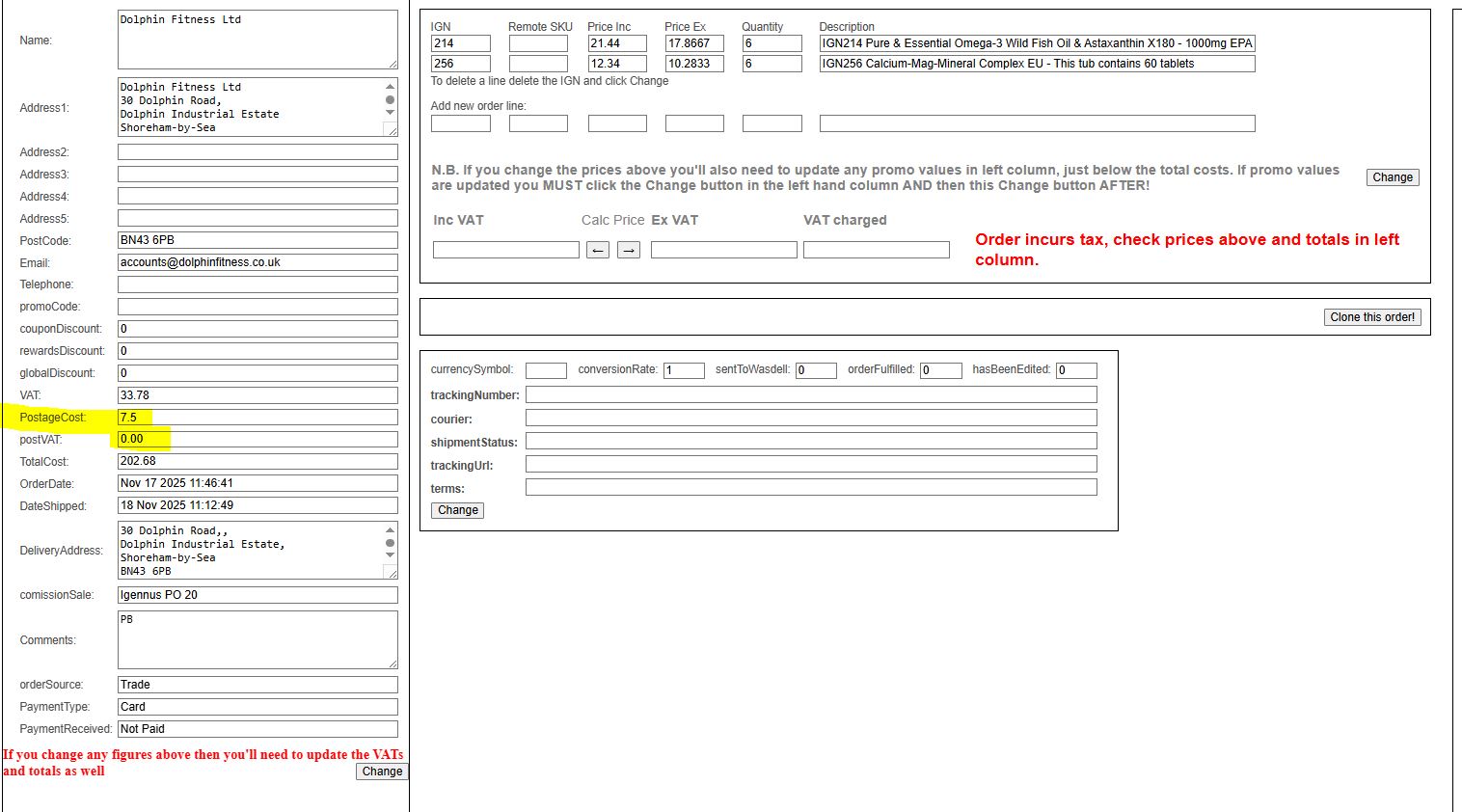The height and width of the screenshot is (812, 1462).
Task: Focus the PostageCost input field
Action: click(257, 418)
